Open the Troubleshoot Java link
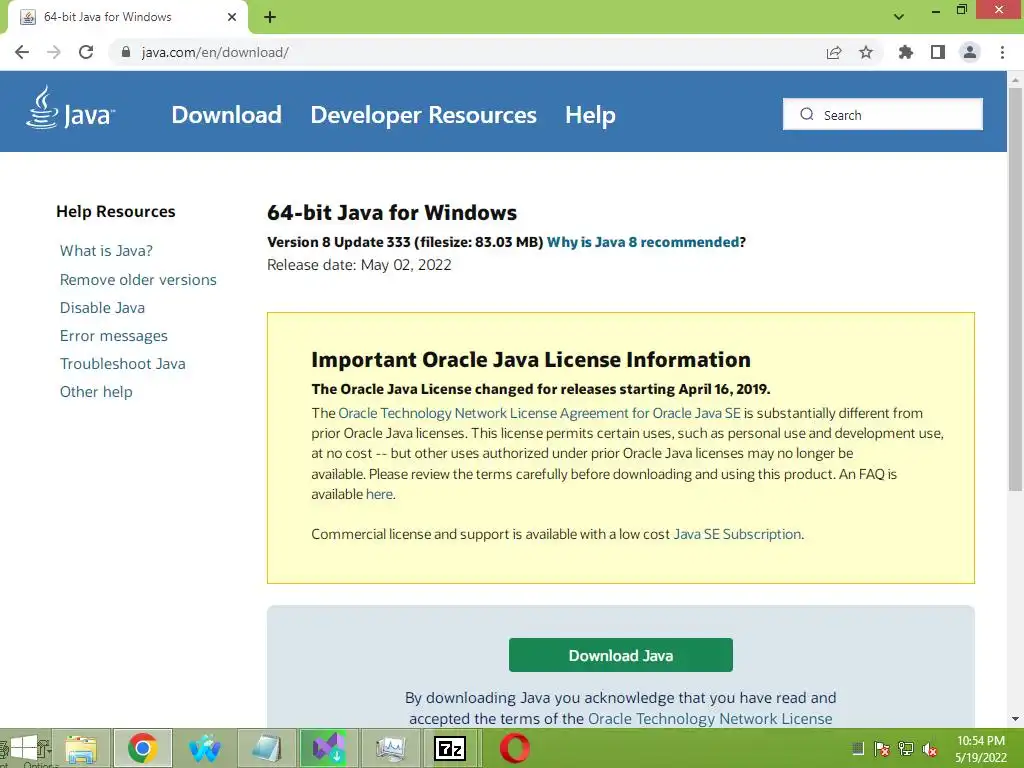 coord(123,364)
